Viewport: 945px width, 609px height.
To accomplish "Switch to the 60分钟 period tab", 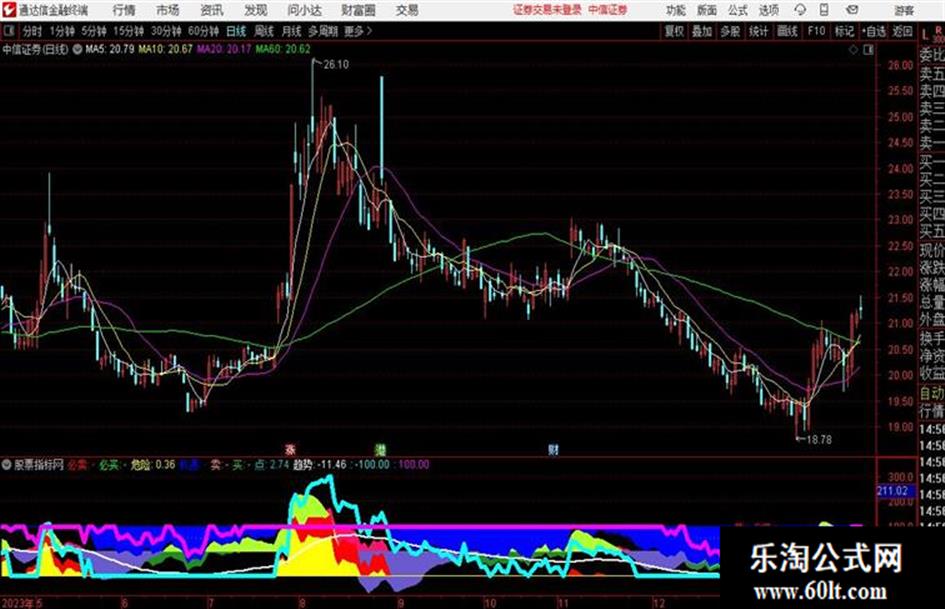I will point(204,31).
